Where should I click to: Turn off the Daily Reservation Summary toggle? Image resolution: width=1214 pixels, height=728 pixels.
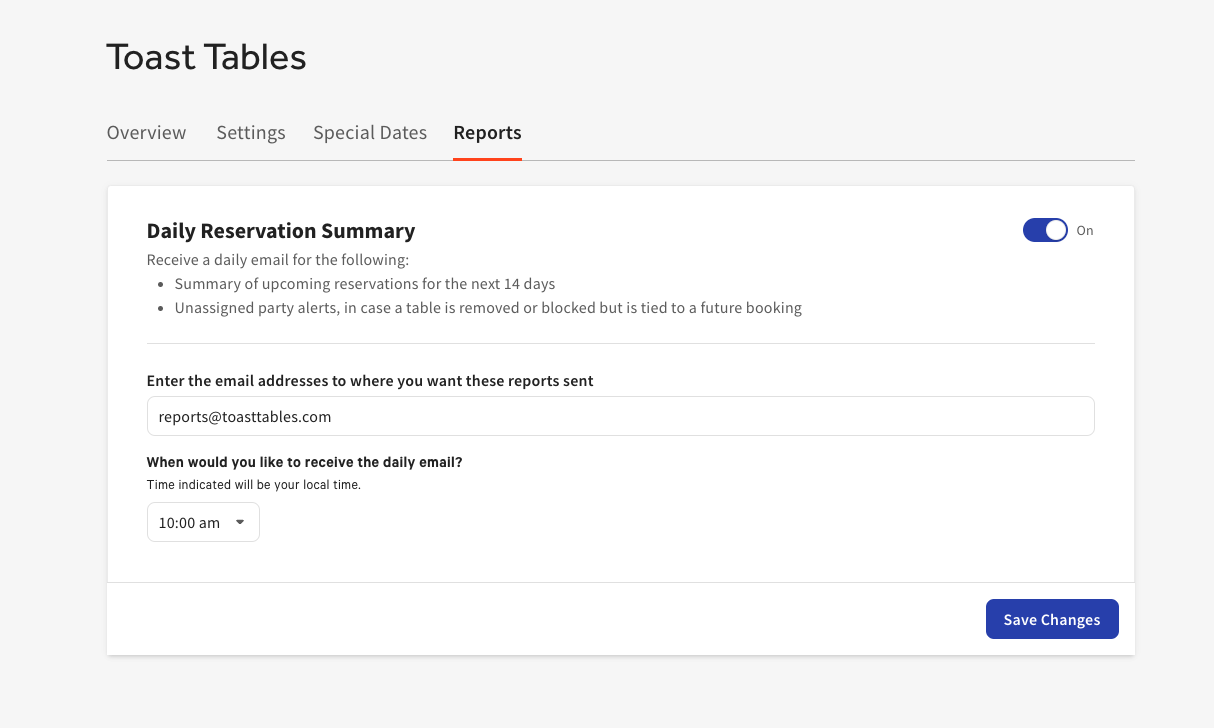(x=1045, y=231)
